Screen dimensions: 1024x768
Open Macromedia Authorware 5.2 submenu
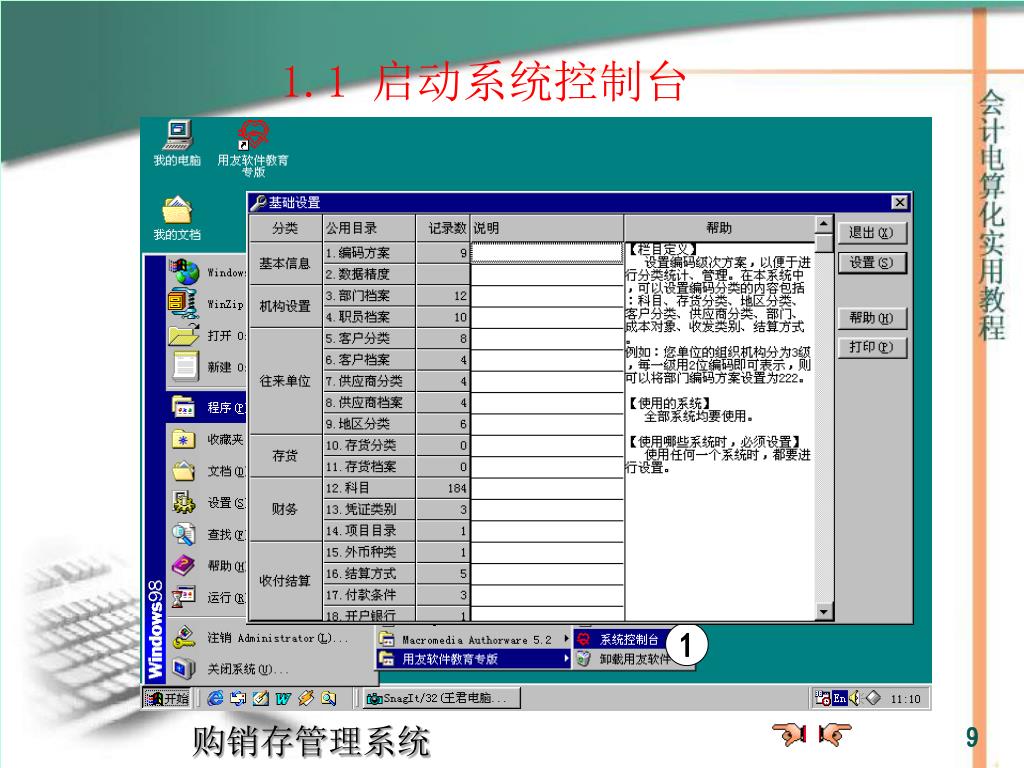pos(474,640)
